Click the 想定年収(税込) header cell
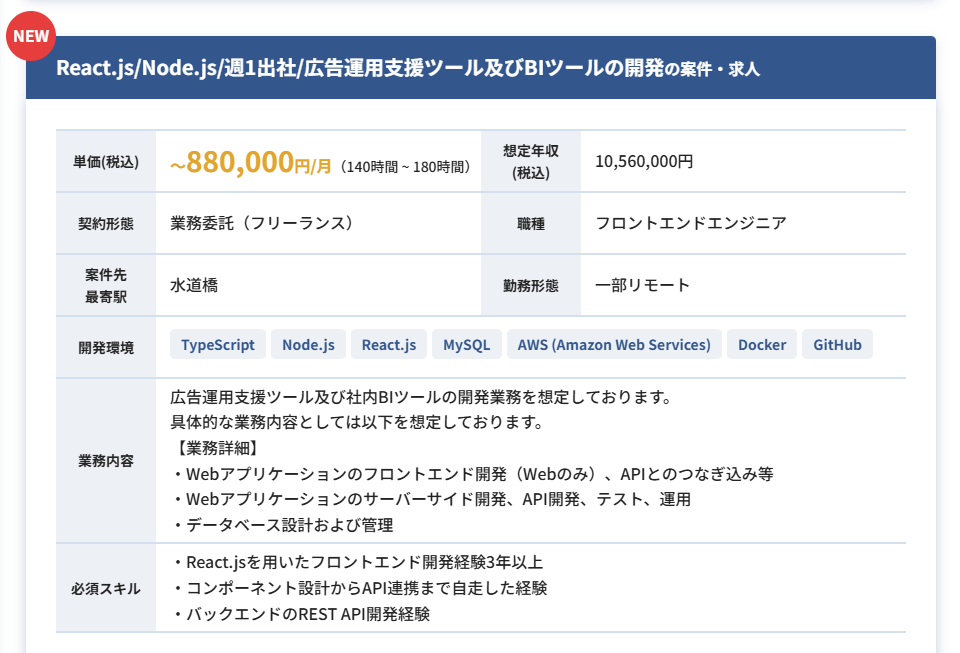Screen dimensions: 960x653 (530, 161)
